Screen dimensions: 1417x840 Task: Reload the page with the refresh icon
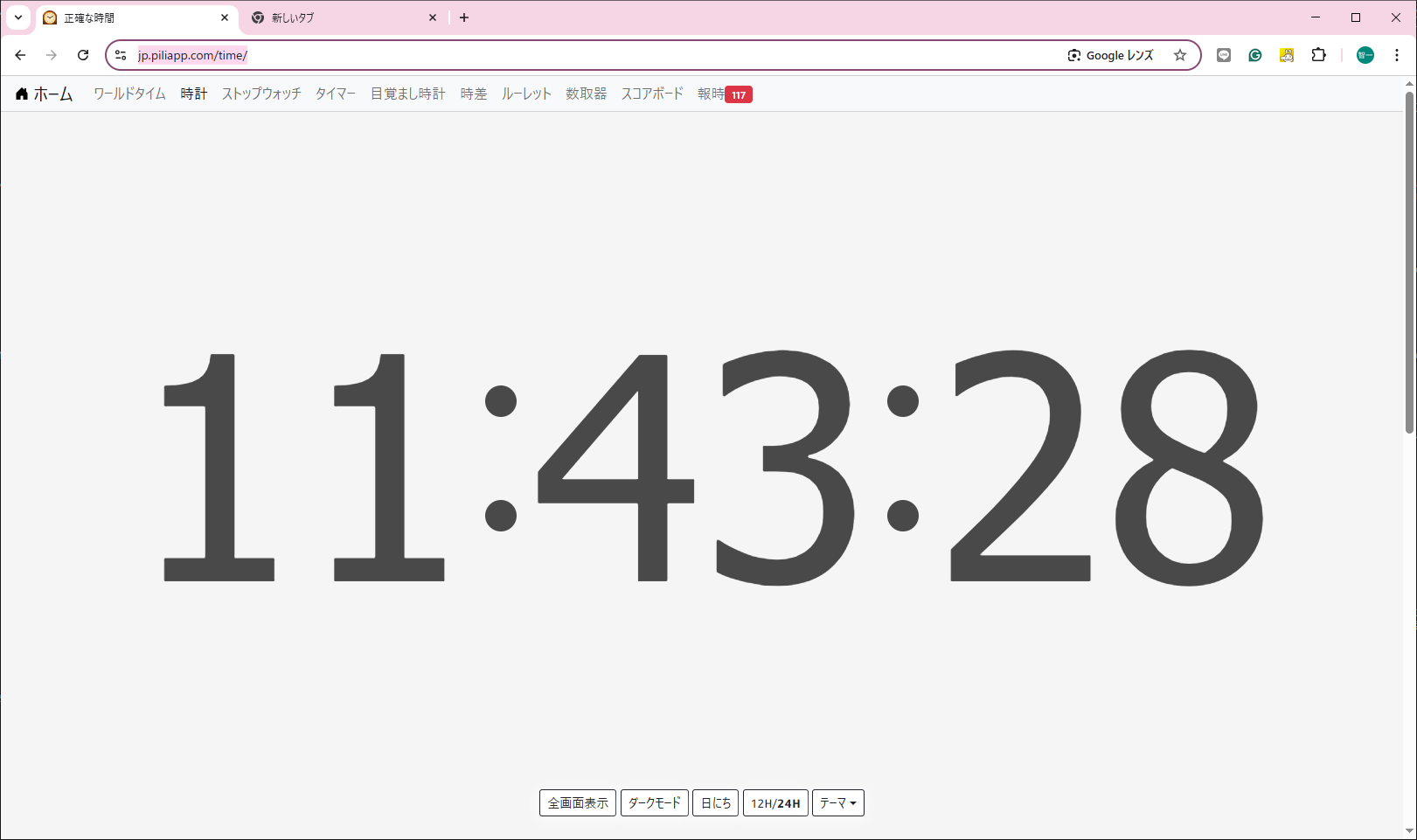click(83, 55)
